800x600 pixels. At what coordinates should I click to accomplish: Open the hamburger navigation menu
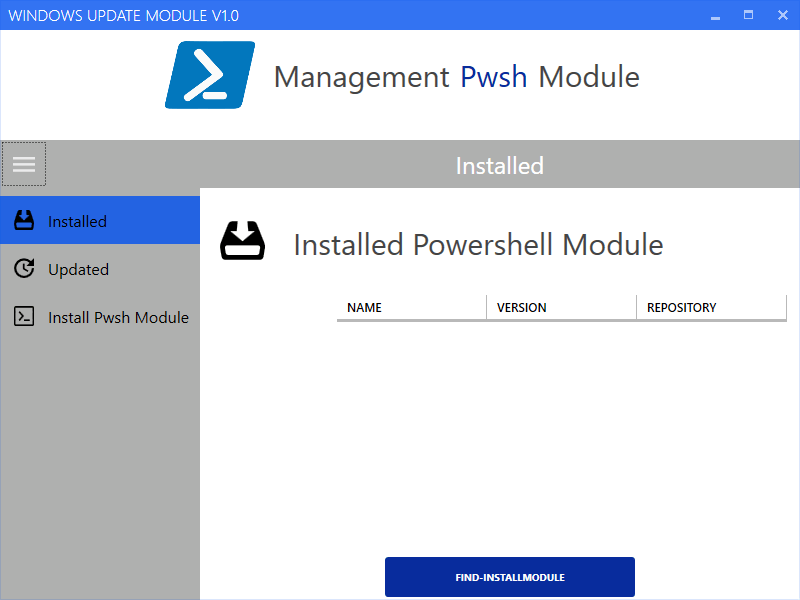click(x=23, y=163)
